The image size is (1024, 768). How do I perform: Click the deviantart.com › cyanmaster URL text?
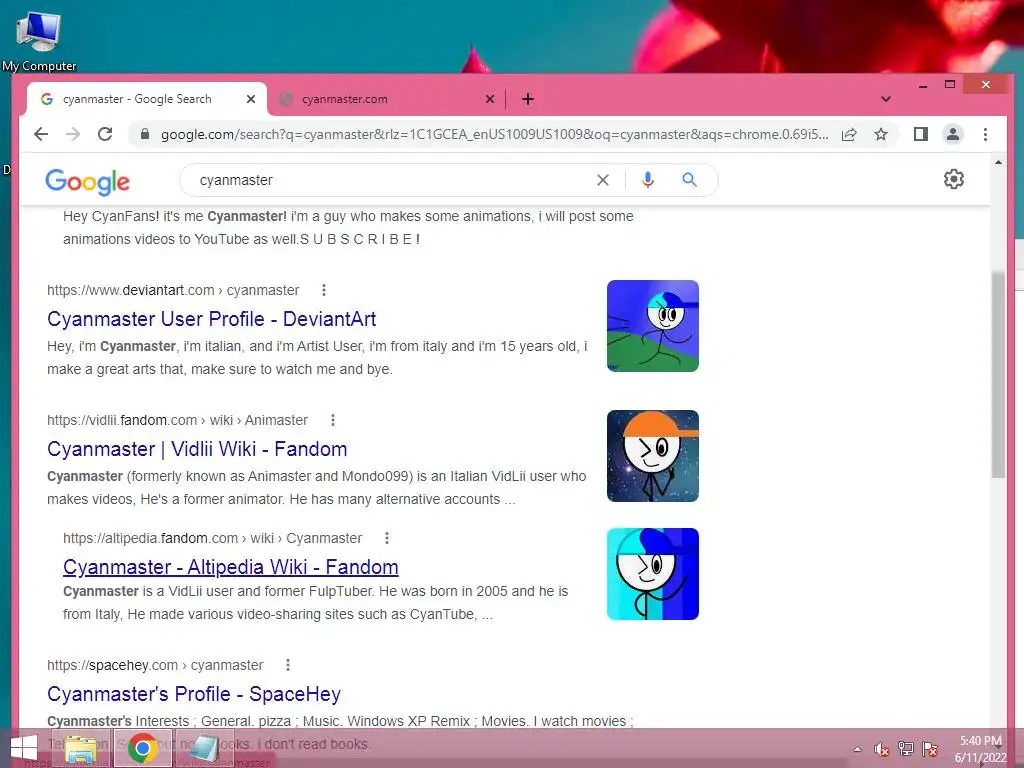click(x=173, y=290)
